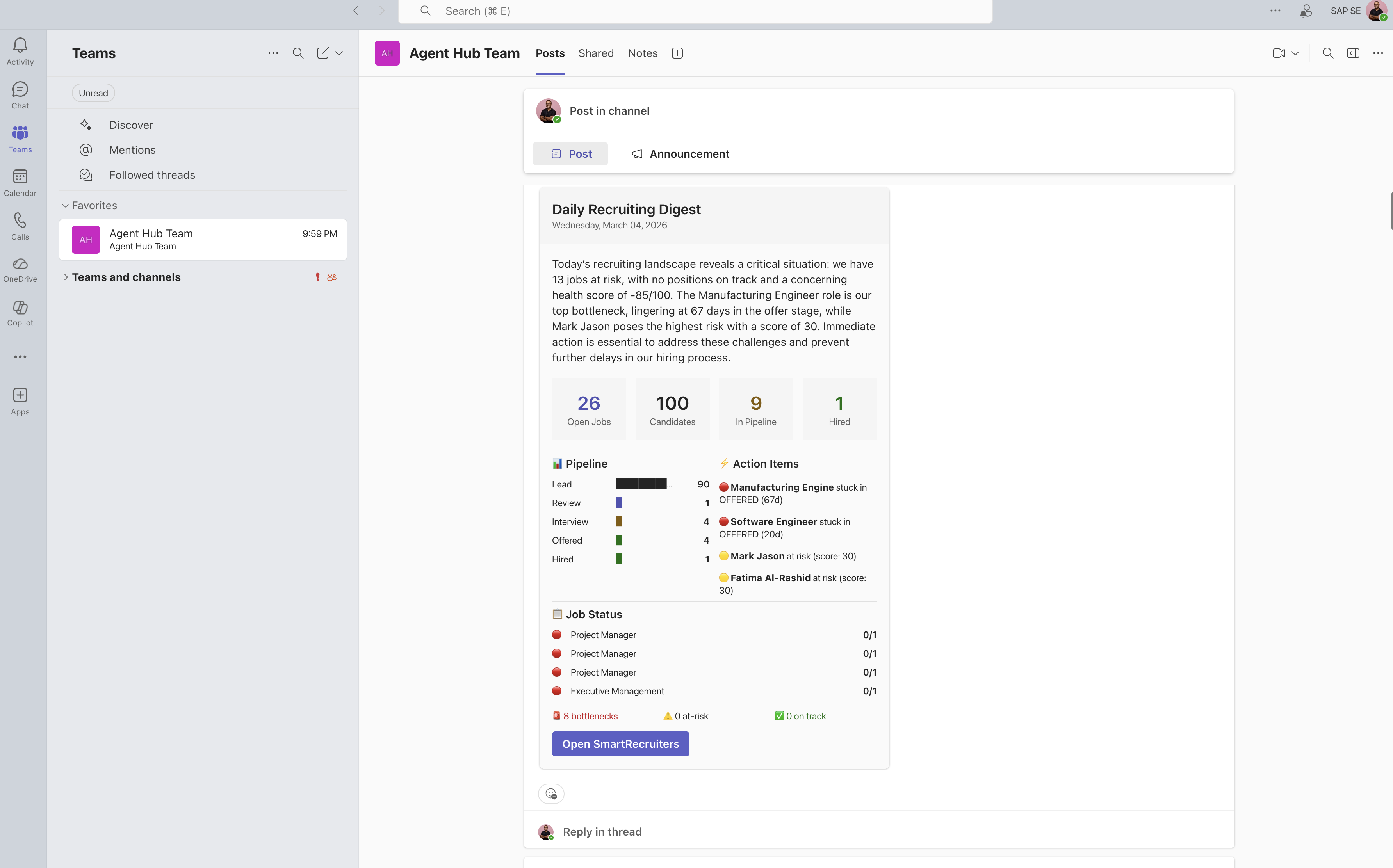Start a meeting with the video camera icon
The width and height of the screenshot is (1393, 868).
(1278, 53)
